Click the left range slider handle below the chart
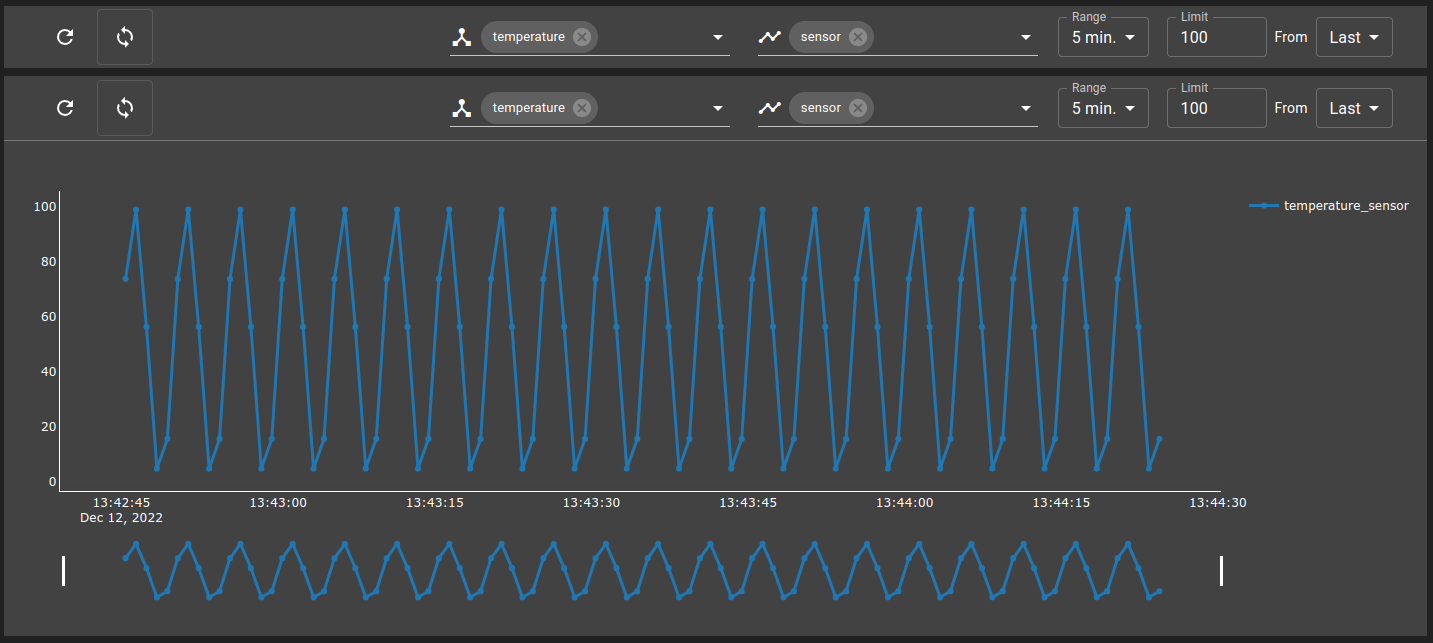Screen dimensions: 1433x643 point(64,571)
